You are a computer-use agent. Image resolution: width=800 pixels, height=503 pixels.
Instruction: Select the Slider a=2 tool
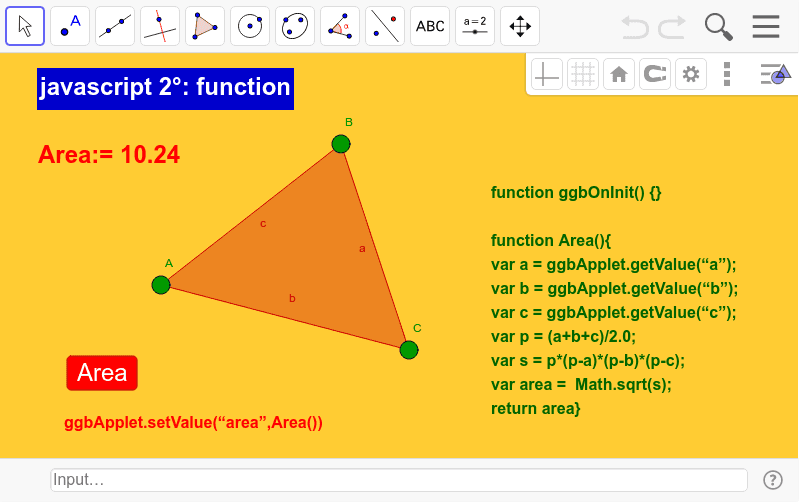474,26
